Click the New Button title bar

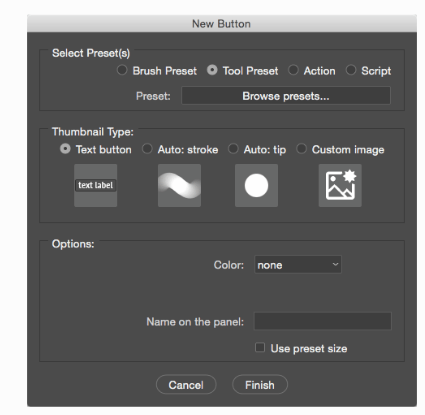(222, 24)
